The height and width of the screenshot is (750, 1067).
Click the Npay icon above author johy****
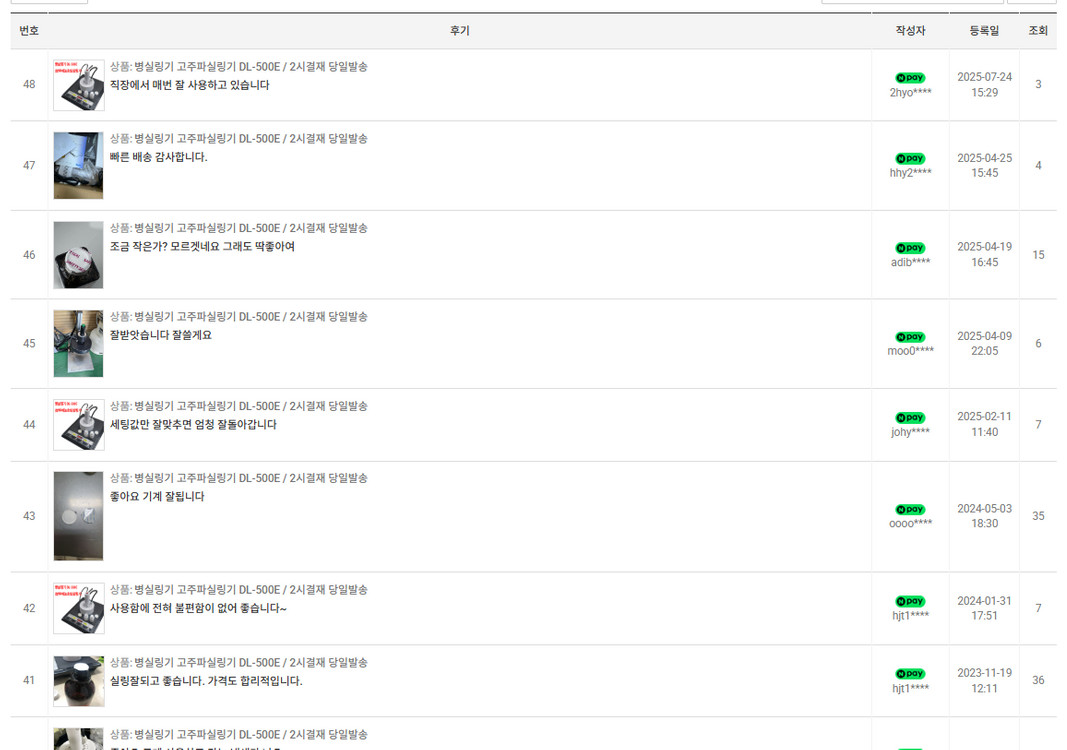[x=910, y=418]
